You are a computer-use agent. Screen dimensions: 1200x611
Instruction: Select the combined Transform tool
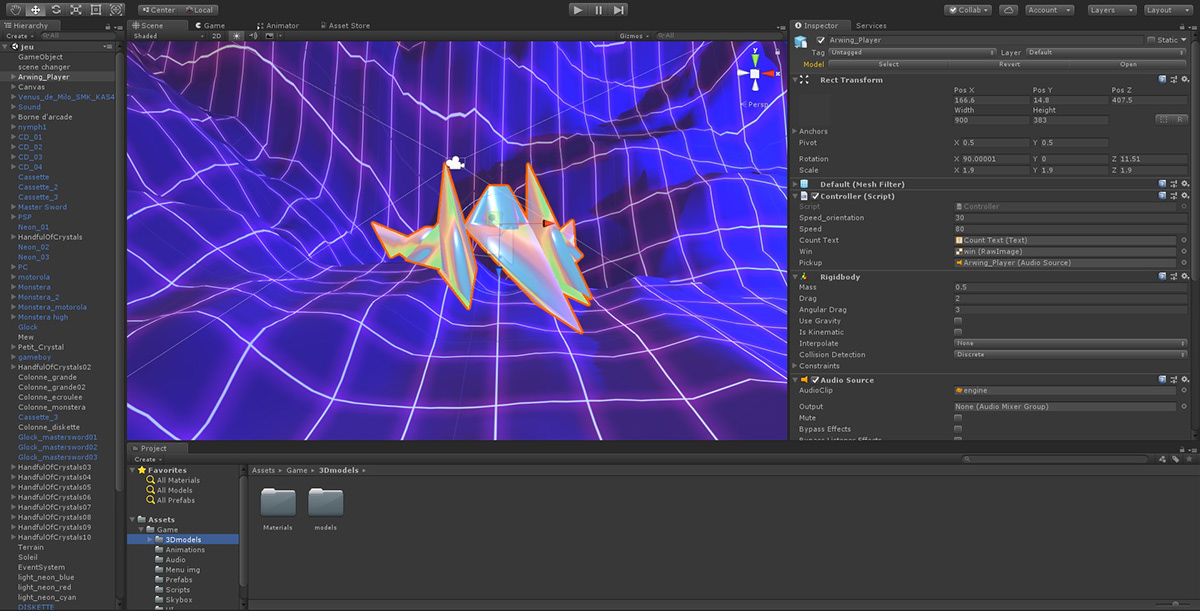[116, 9]
